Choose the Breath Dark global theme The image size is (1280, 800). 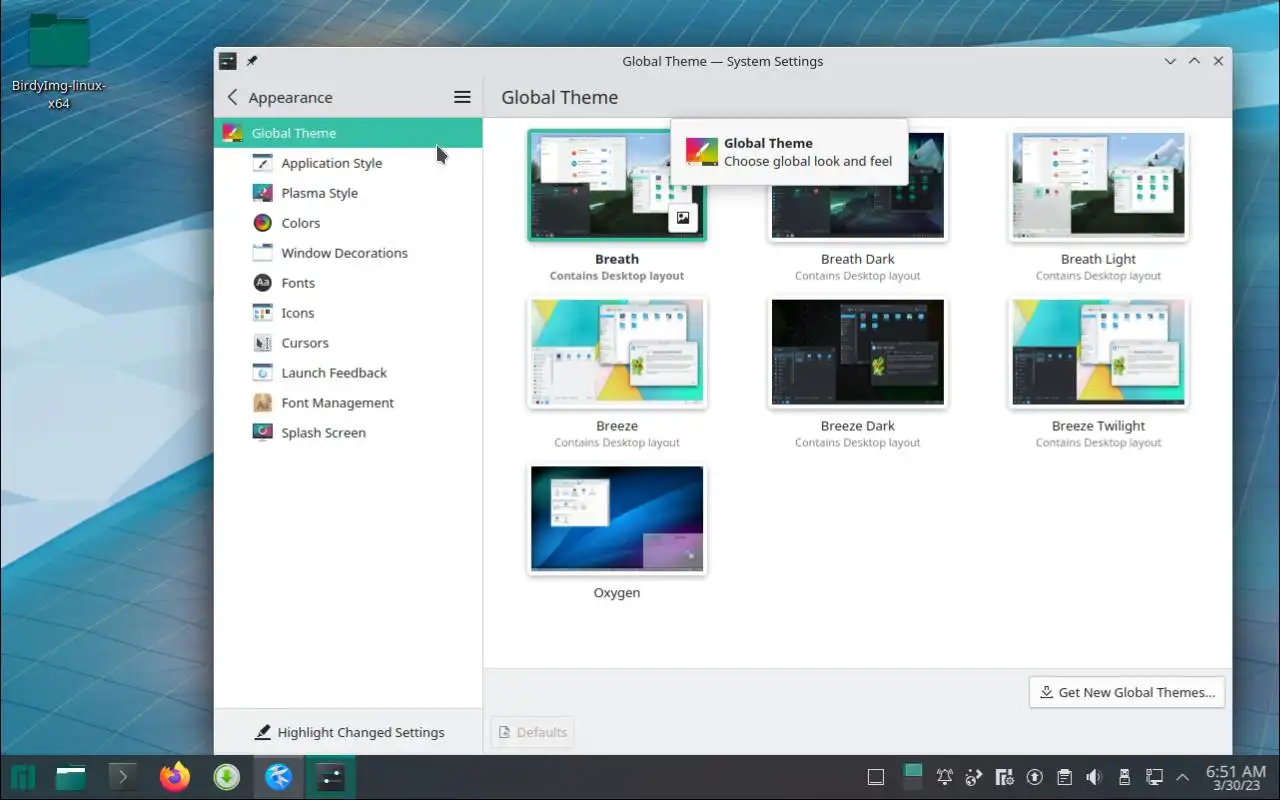coord(857,205)
